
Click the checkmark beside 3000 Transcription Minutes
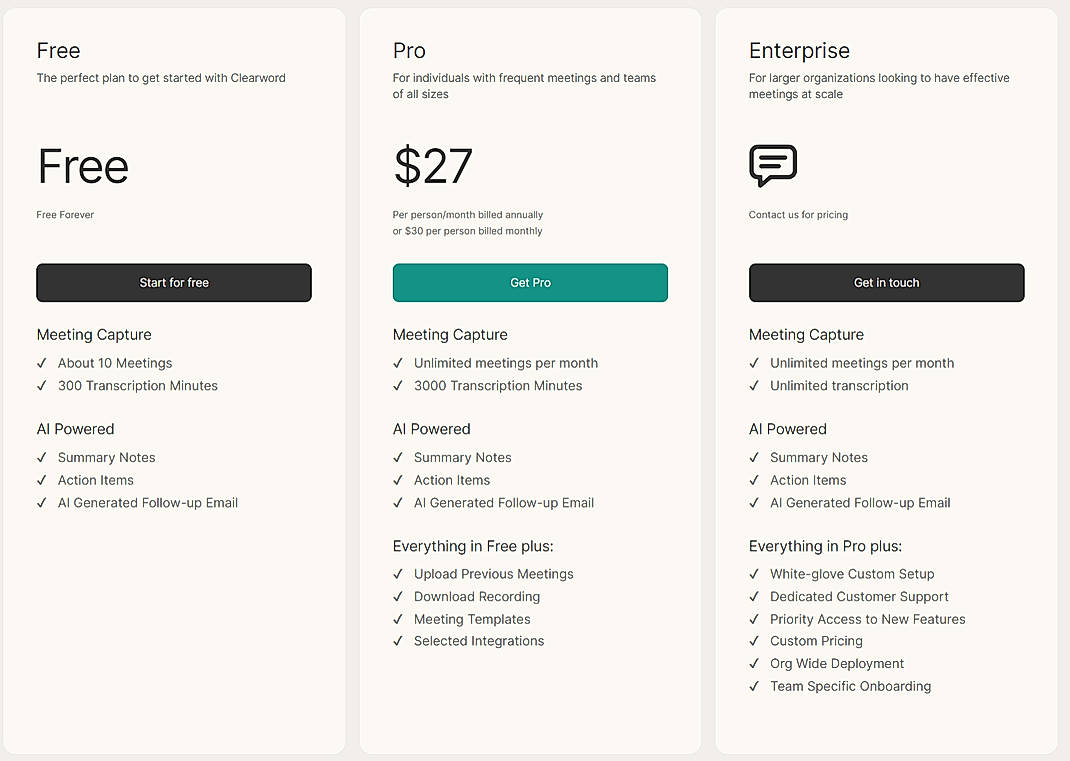pyautogui.click(x=397, y=386)
